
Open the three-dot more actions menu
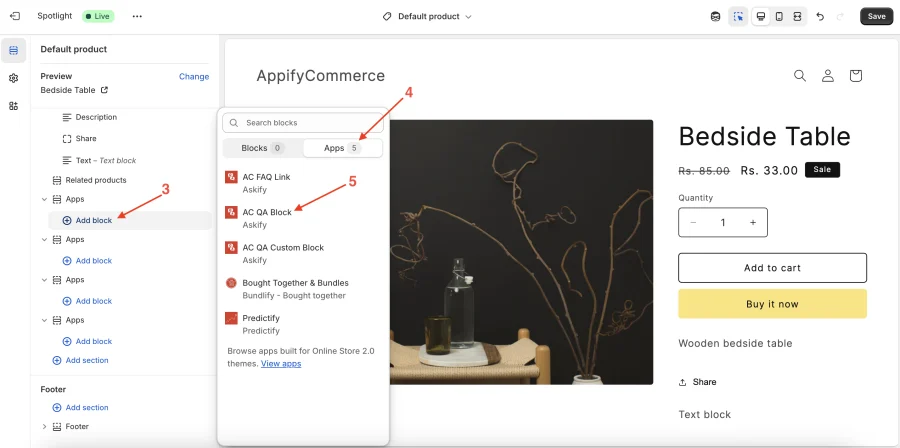point(137,17)
